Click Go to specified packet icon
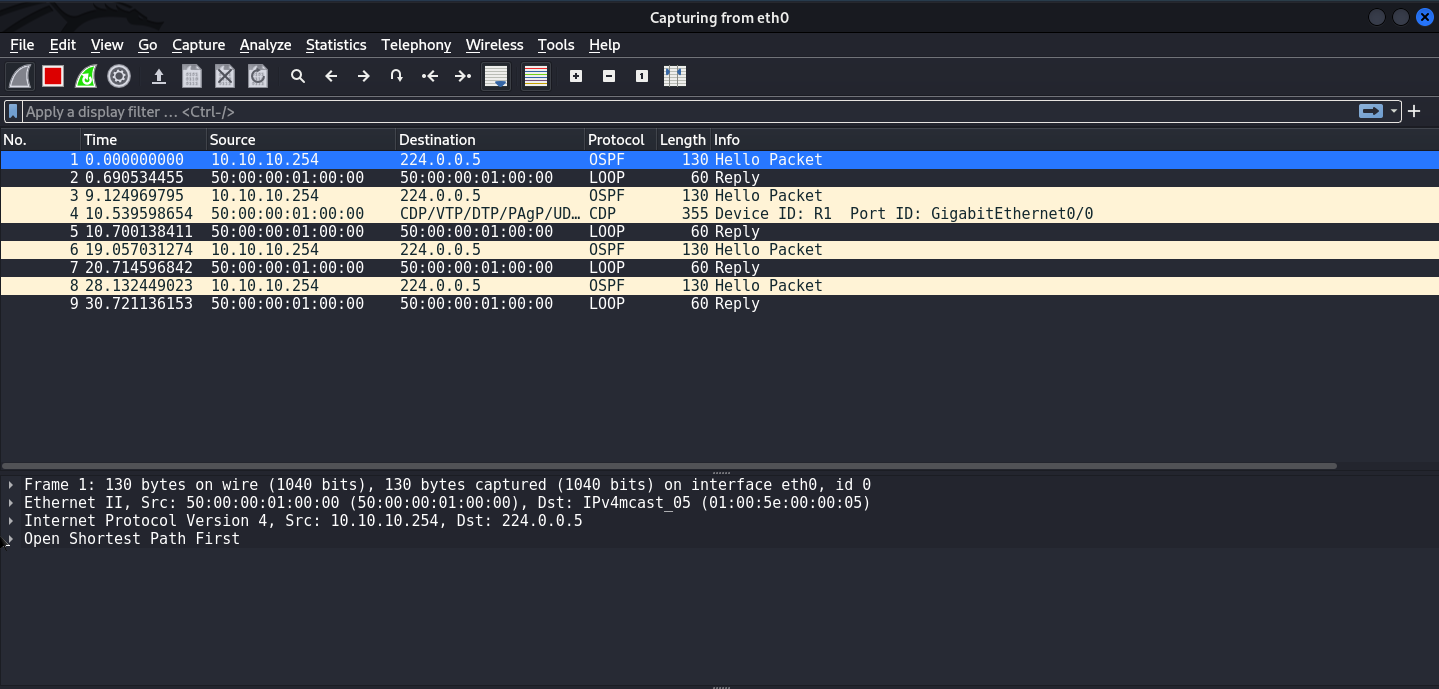 (x=397, y=76)
